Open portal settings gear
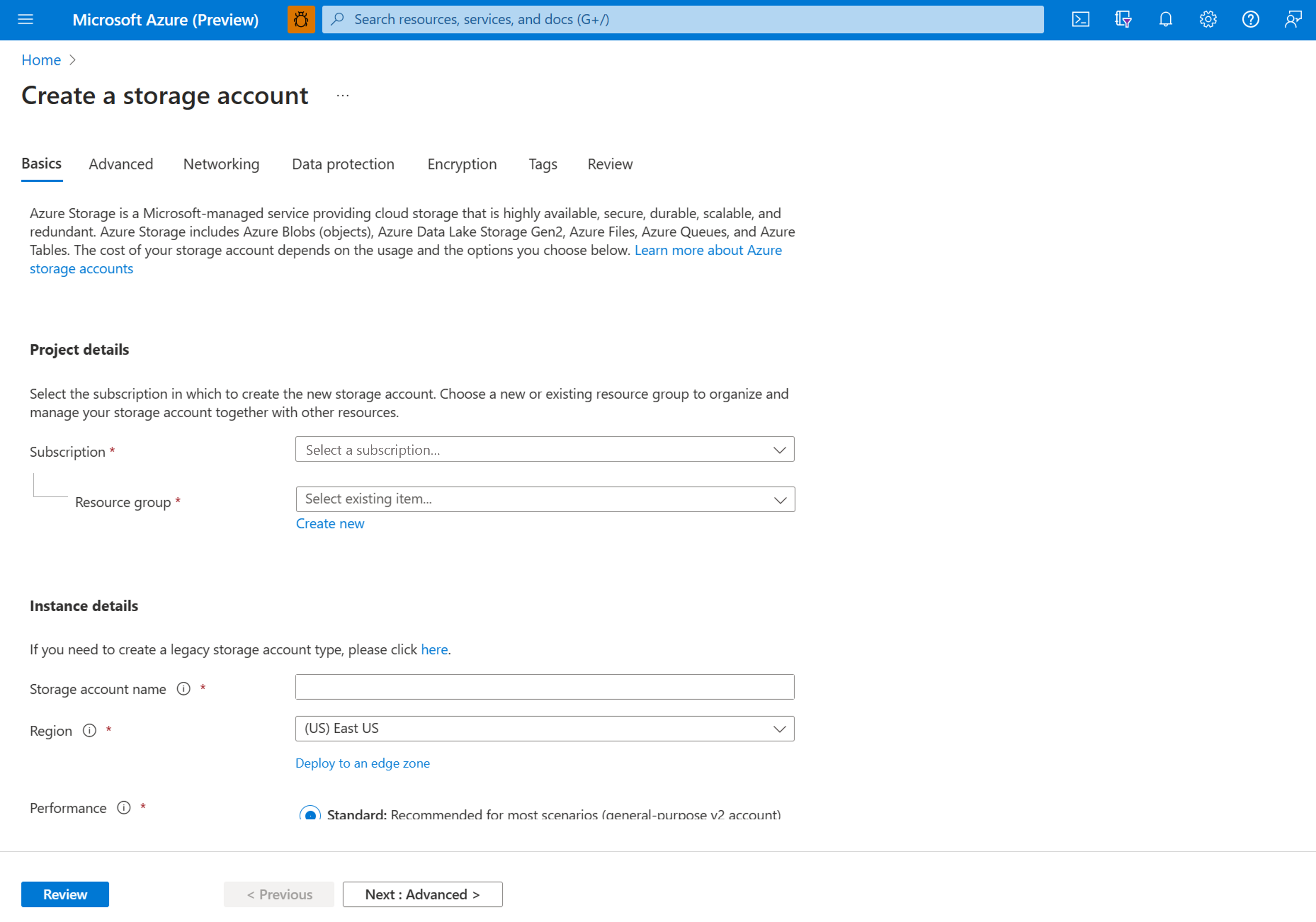Screen dimensions: 1316x922 tap(1208, 19)
